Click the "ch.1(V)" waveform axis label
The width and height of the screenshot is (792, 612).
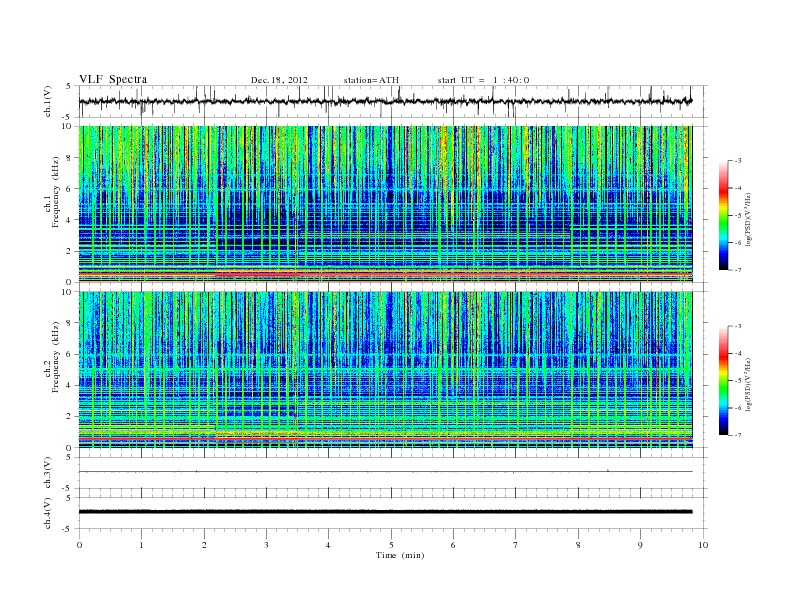click(48, 101)
